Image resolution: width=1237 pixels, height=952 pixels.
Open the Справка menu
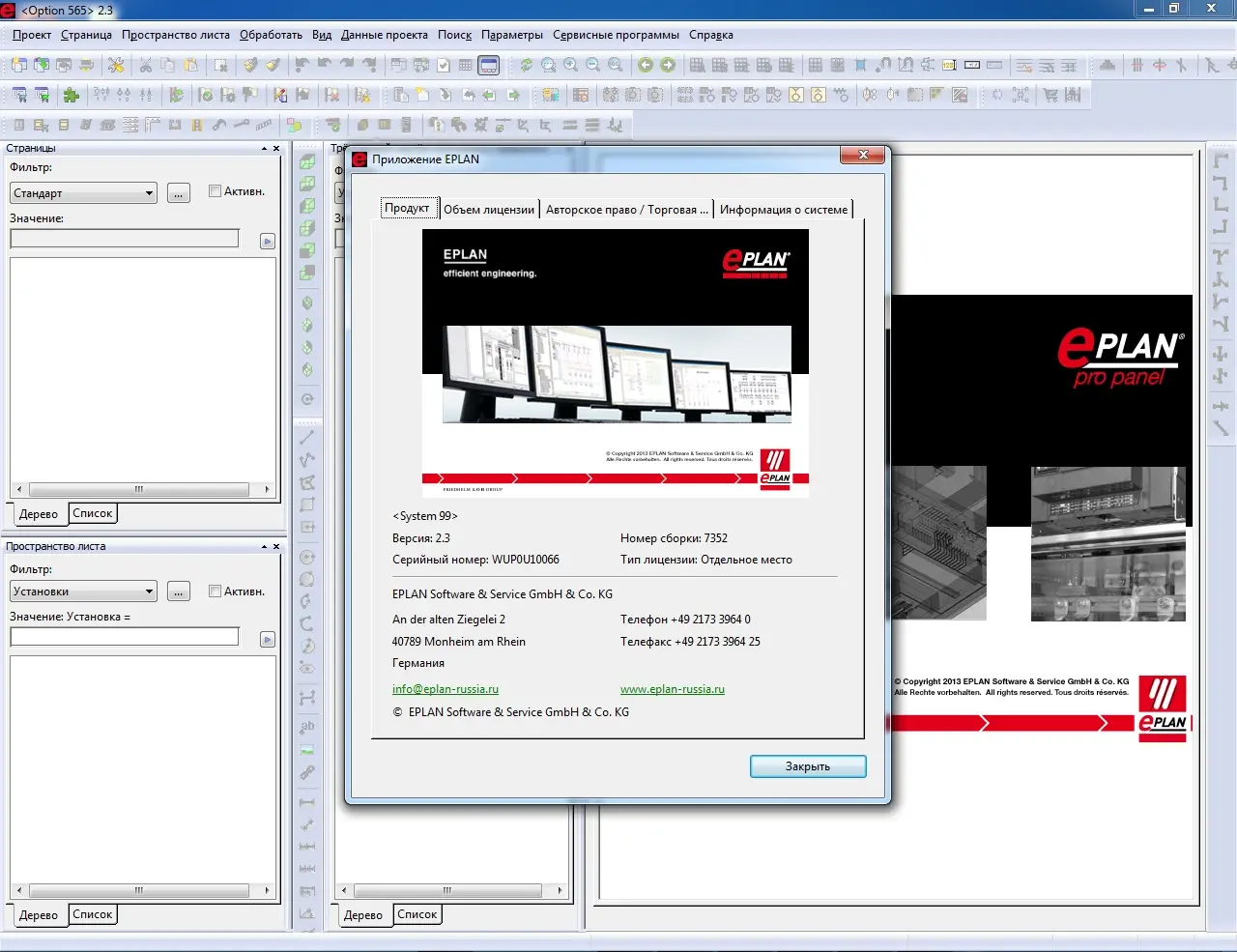pyautogui.click(x=711, y=35)
